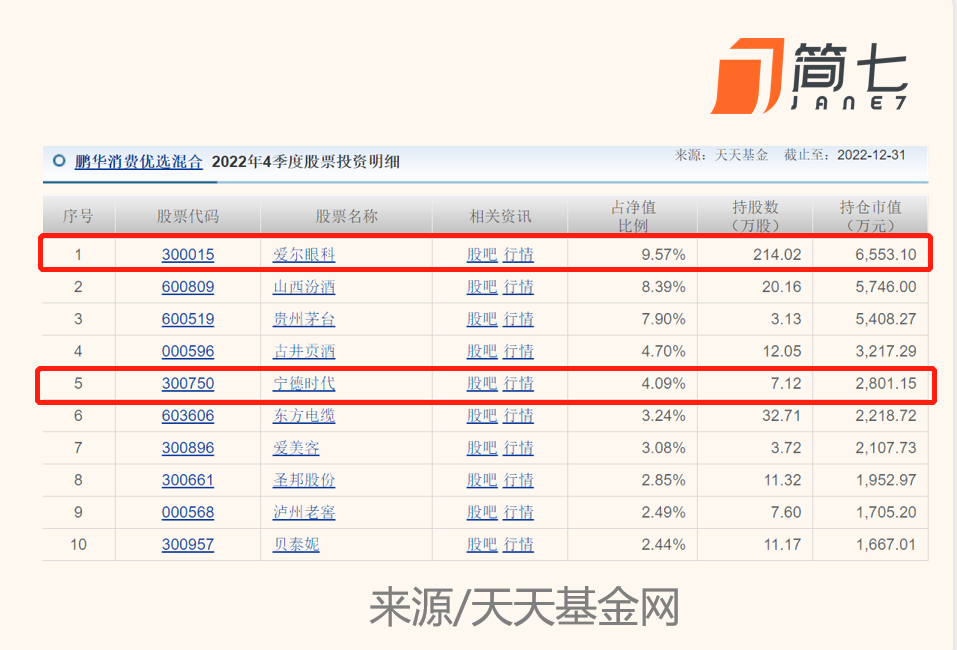The image size is (957, 650).
Task: Open 股吧 for 圣邦股份 row
Action: point(482,480)
